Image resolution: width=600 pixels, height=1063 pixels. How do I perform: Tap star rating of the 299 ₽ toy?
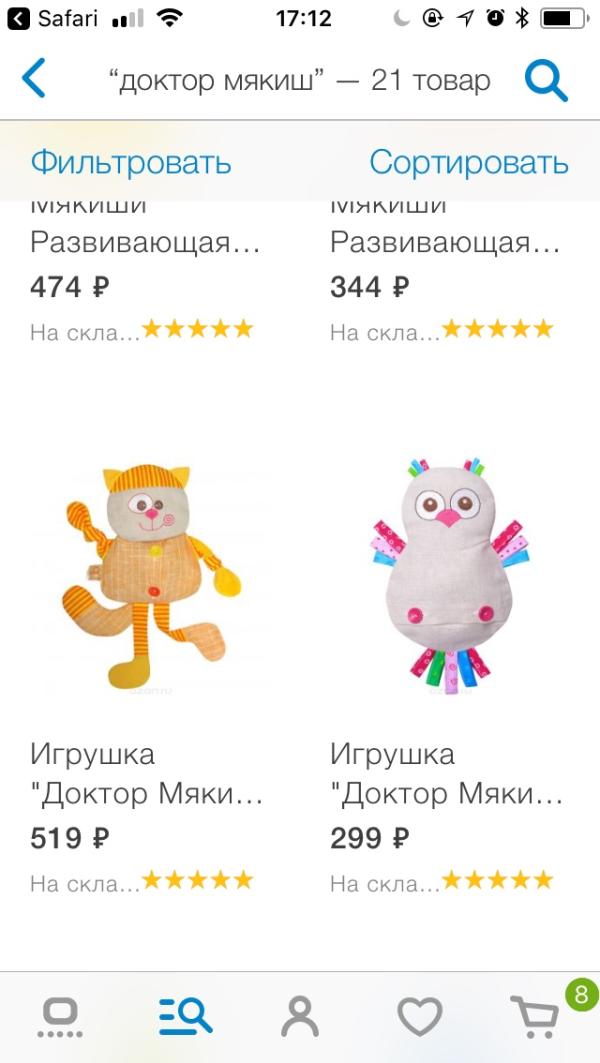click(x=498, y=881)
